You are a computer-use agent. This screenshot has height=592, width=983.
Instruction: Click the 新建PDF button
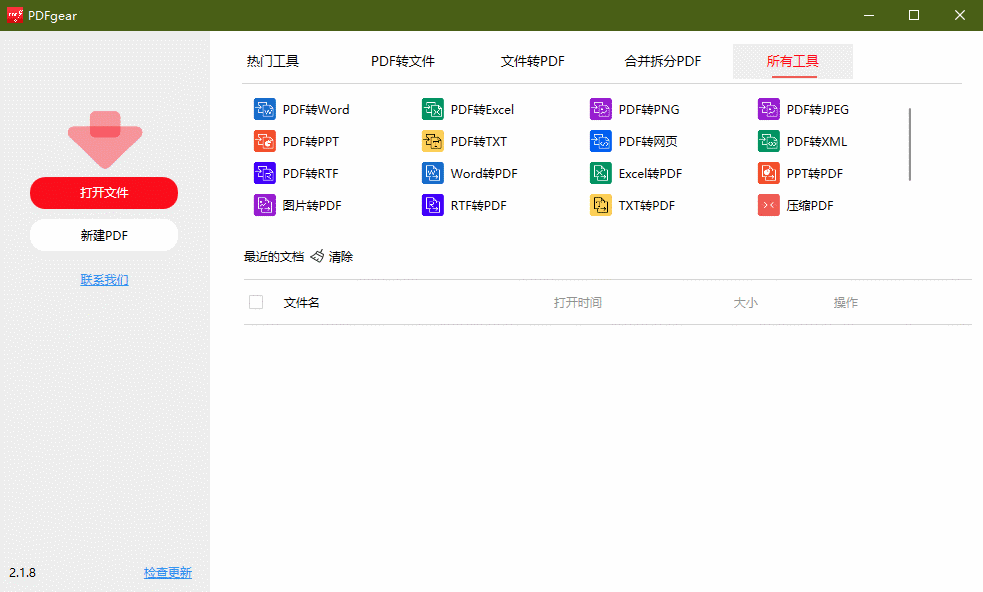[x=104, y=235]
